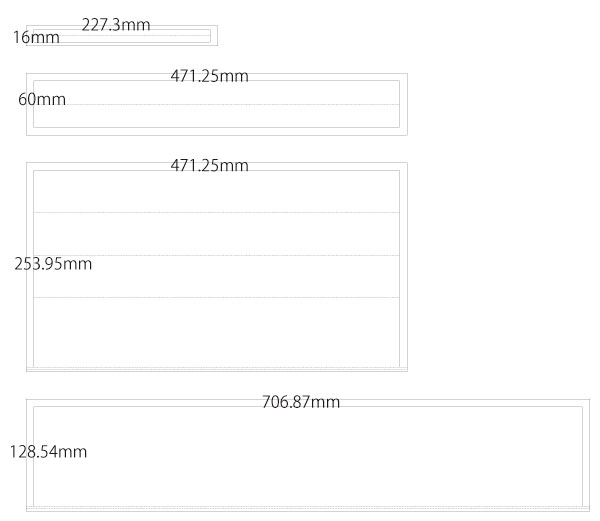This screenshot has height=521, width=600.
Task: Select the inner area of the 706.87mm rectangle
Action: (308, 456)
